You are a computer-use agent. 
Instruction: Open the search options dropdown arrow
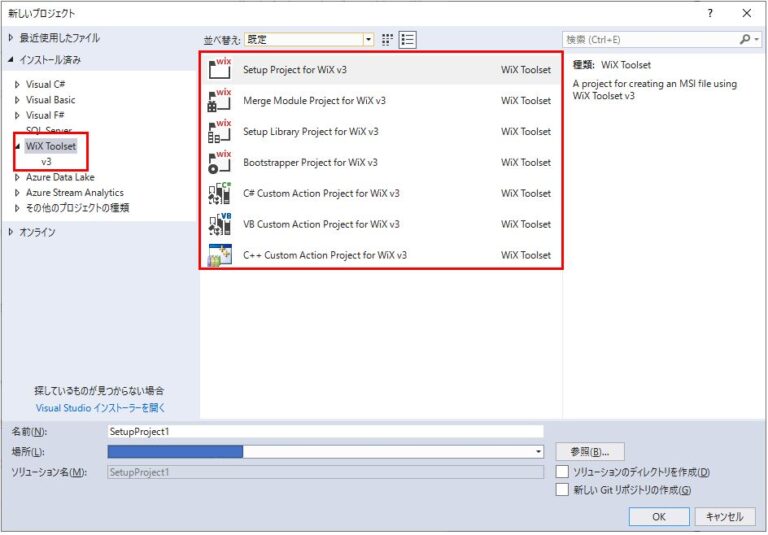click(x=757, y=39)
